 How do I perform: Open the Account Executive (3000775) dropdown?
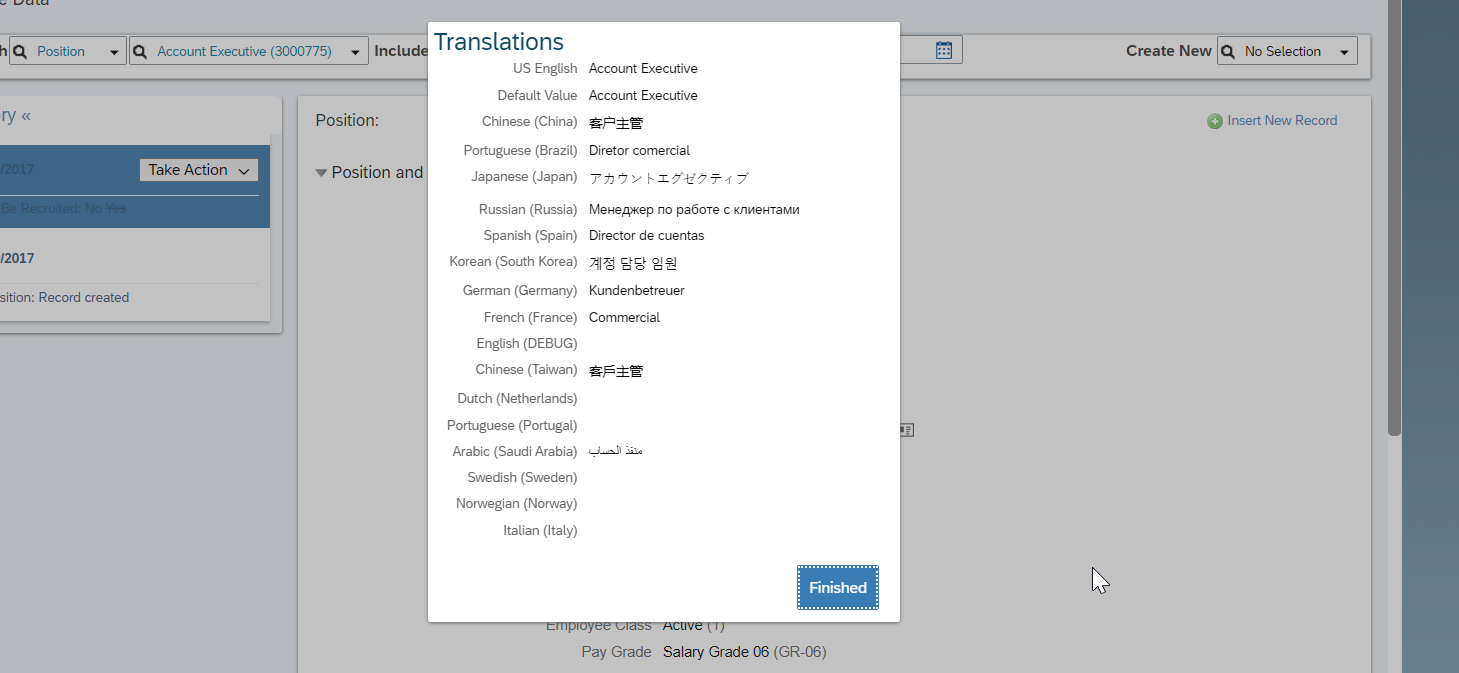[x=249, y=51]
